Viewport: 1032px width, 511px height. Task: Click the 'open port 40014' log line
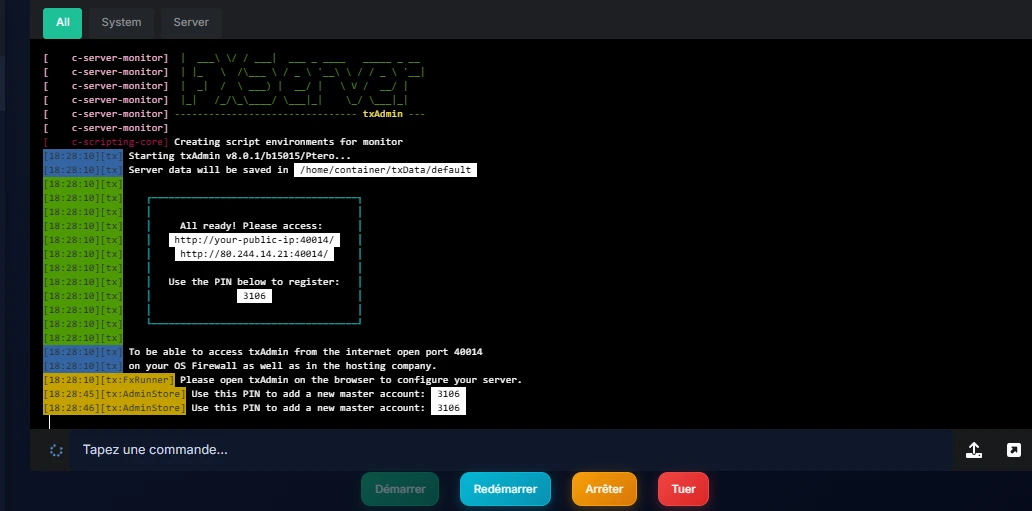305,352
